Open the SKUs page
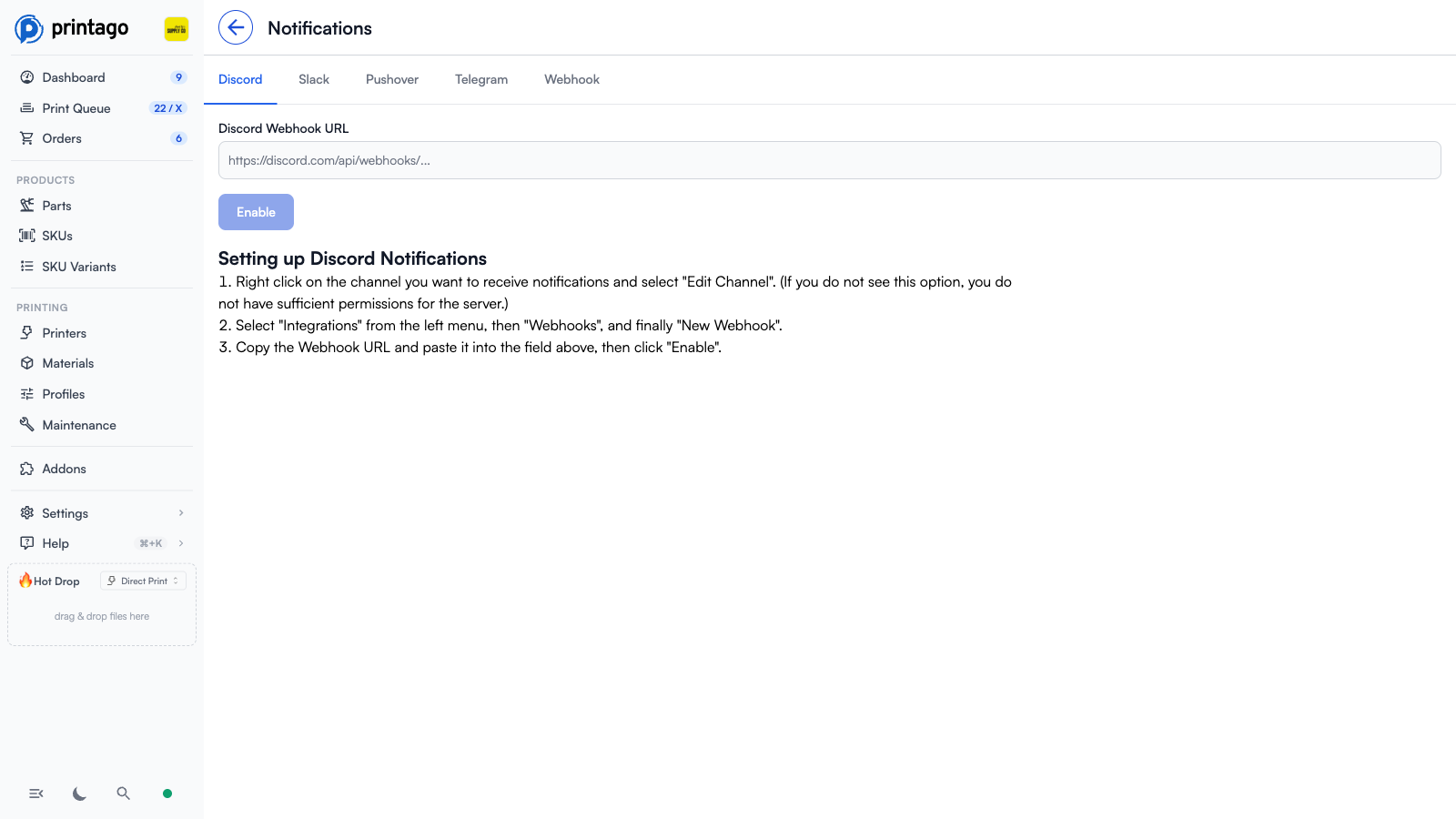1456x819 pixels. (102, 236)
